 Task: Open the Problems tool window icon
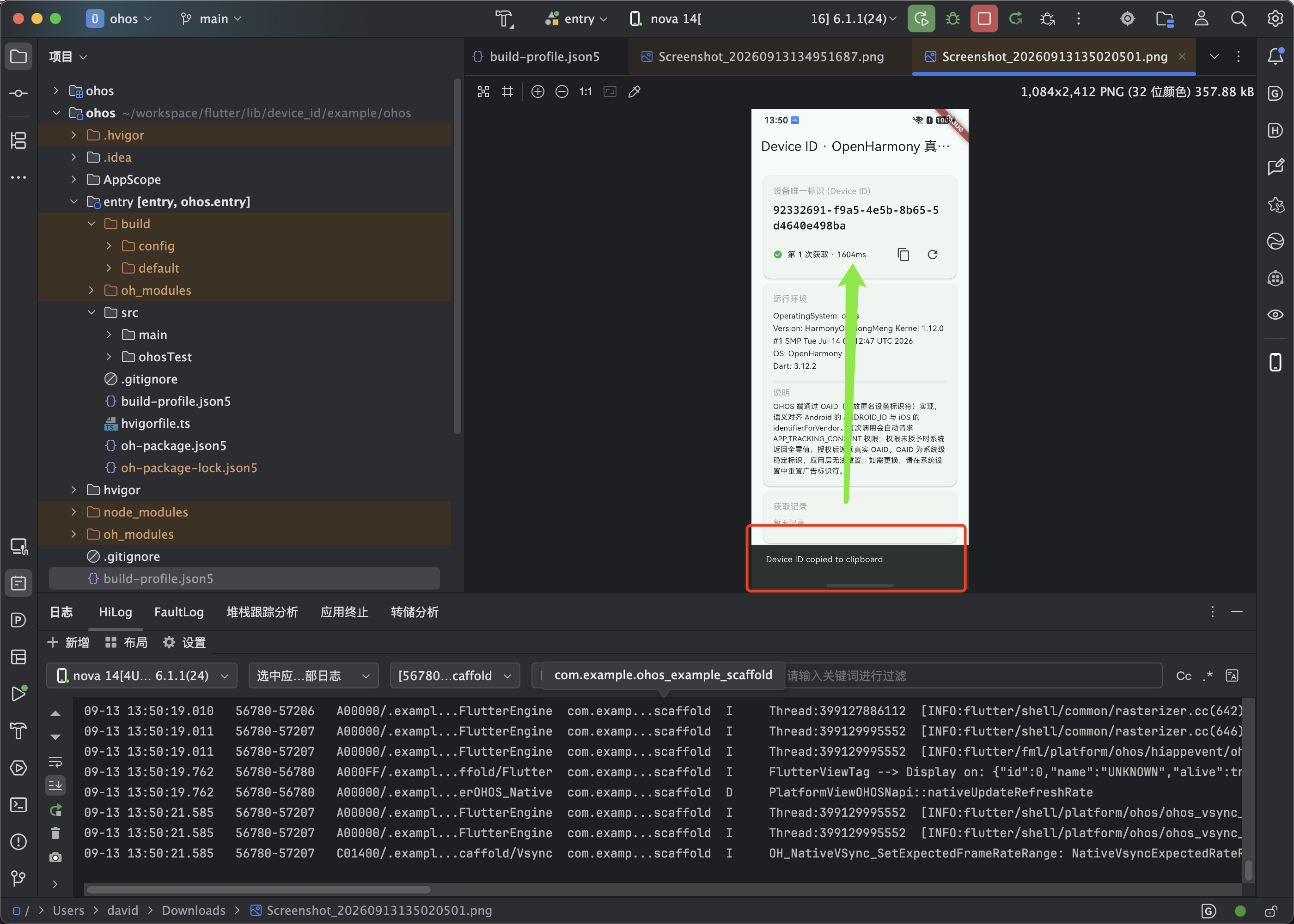click(x=19, y=841)
